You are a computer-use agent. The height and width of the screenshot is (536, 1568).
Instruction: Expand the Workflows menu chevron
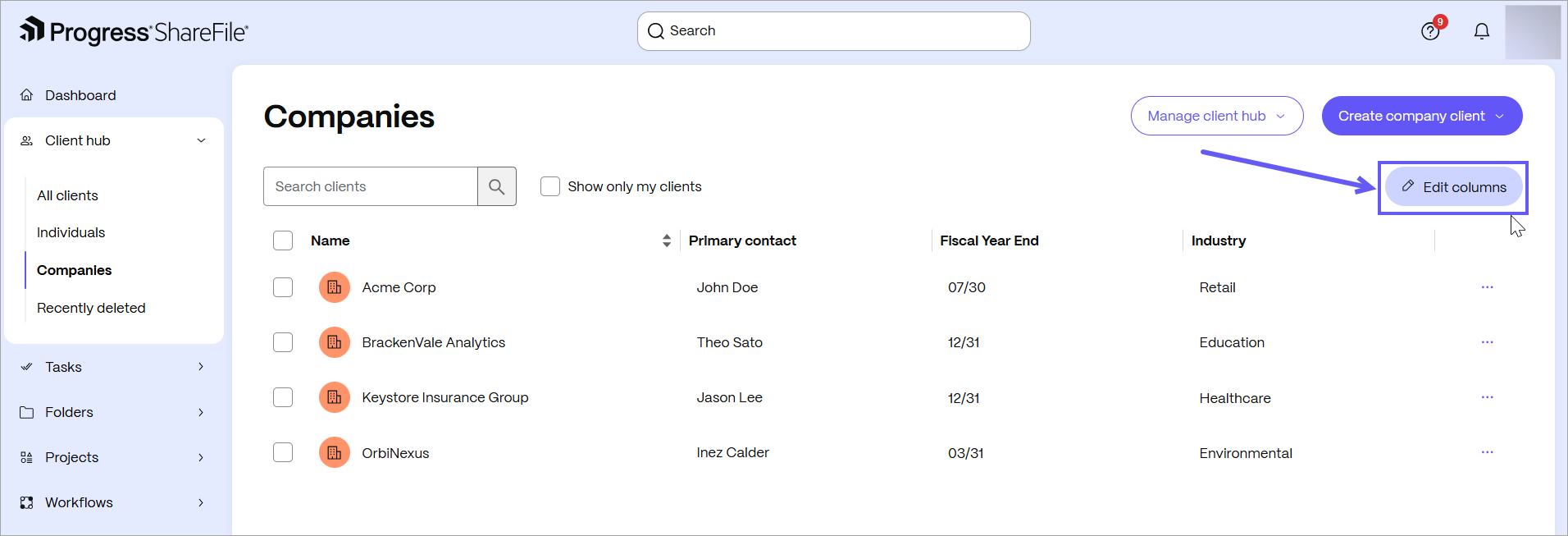point(201,502)
